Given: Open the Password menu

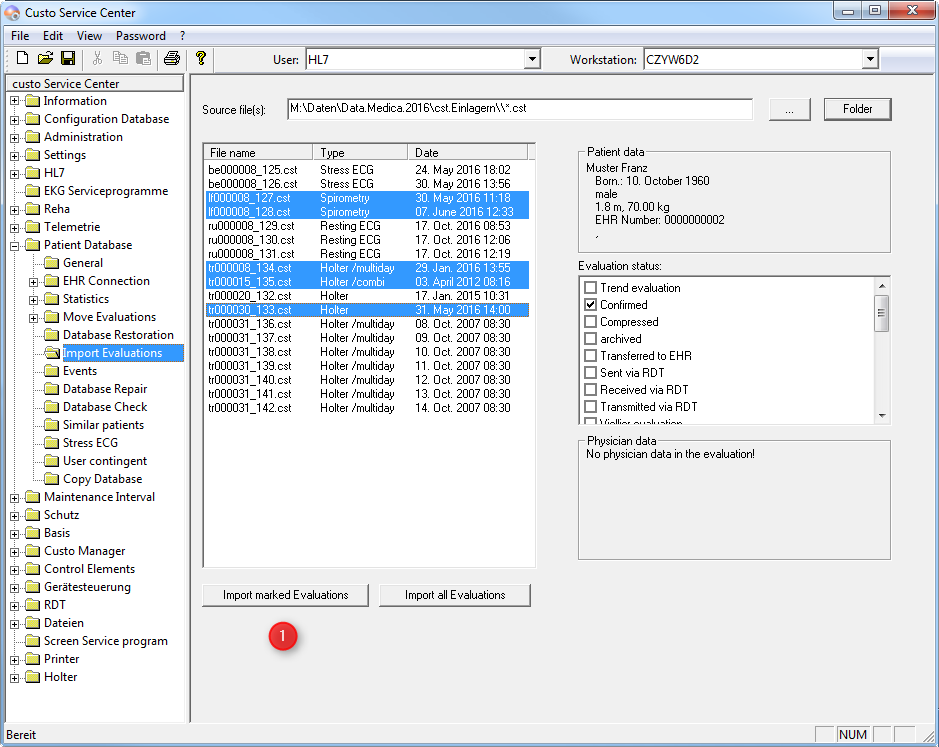Looking at the screenshot, I should click(x=141, y=36).
